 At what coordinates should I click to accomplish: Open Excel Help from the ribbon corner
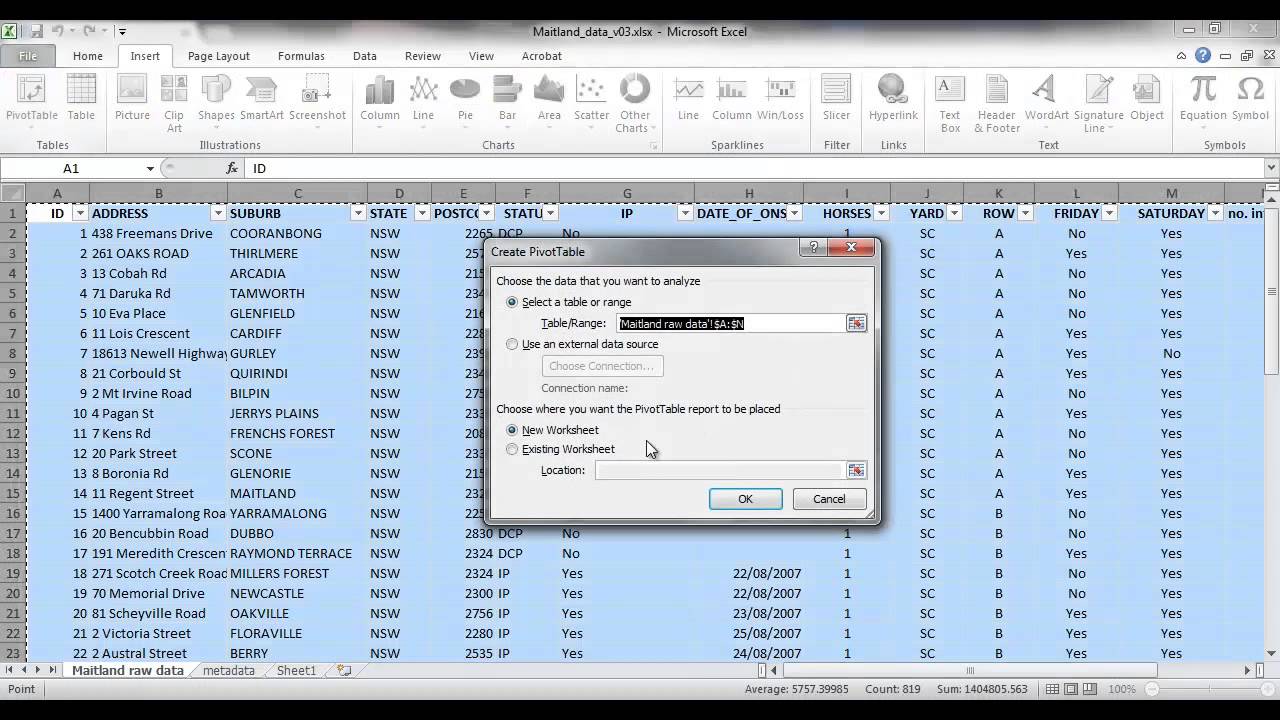[x=1203, y=56]
